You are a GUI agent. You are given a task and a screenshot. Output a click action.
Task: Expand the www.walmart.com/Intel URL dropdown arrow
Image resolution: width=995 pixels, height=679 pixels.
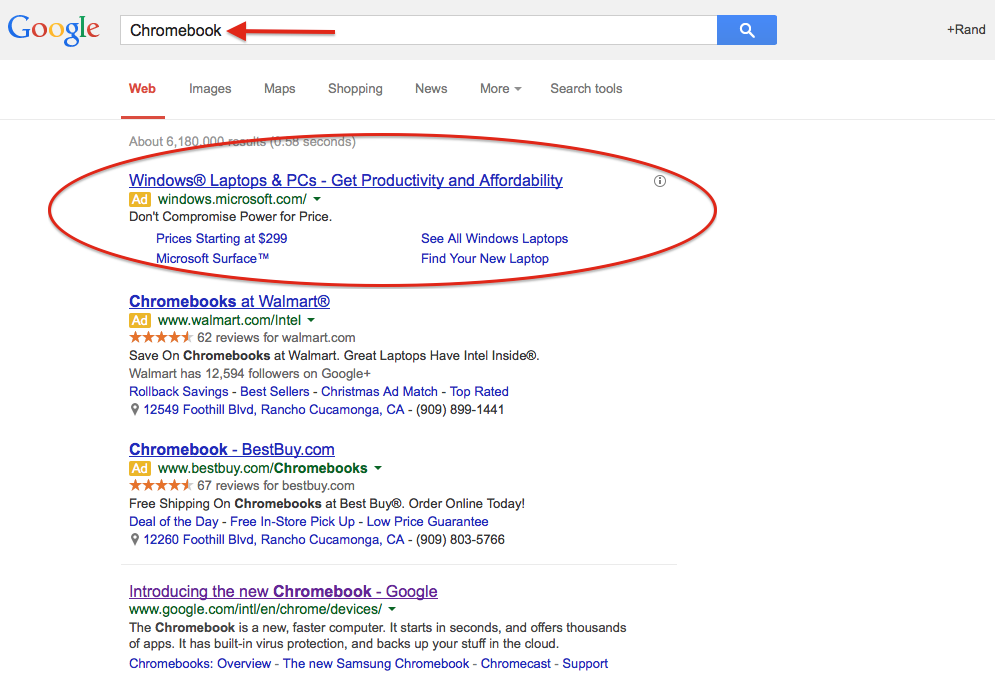311,320
